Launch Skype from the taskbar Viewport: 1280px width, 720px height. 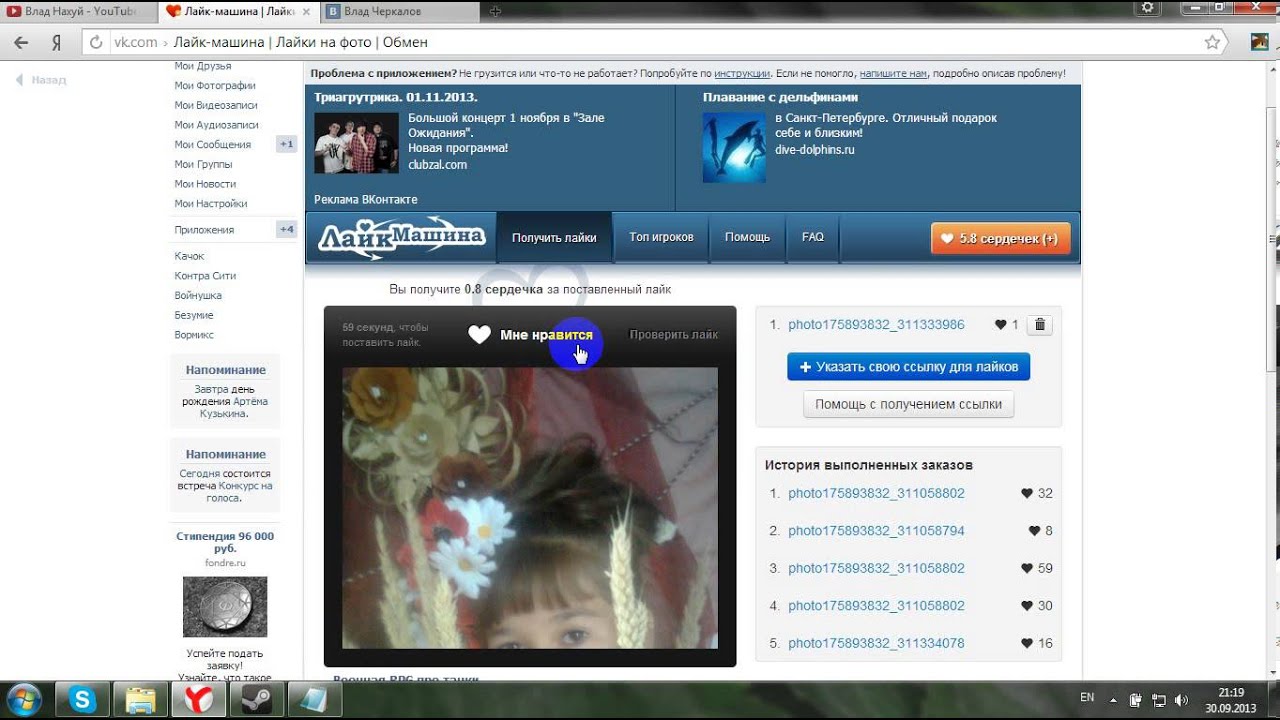(82, 700)
